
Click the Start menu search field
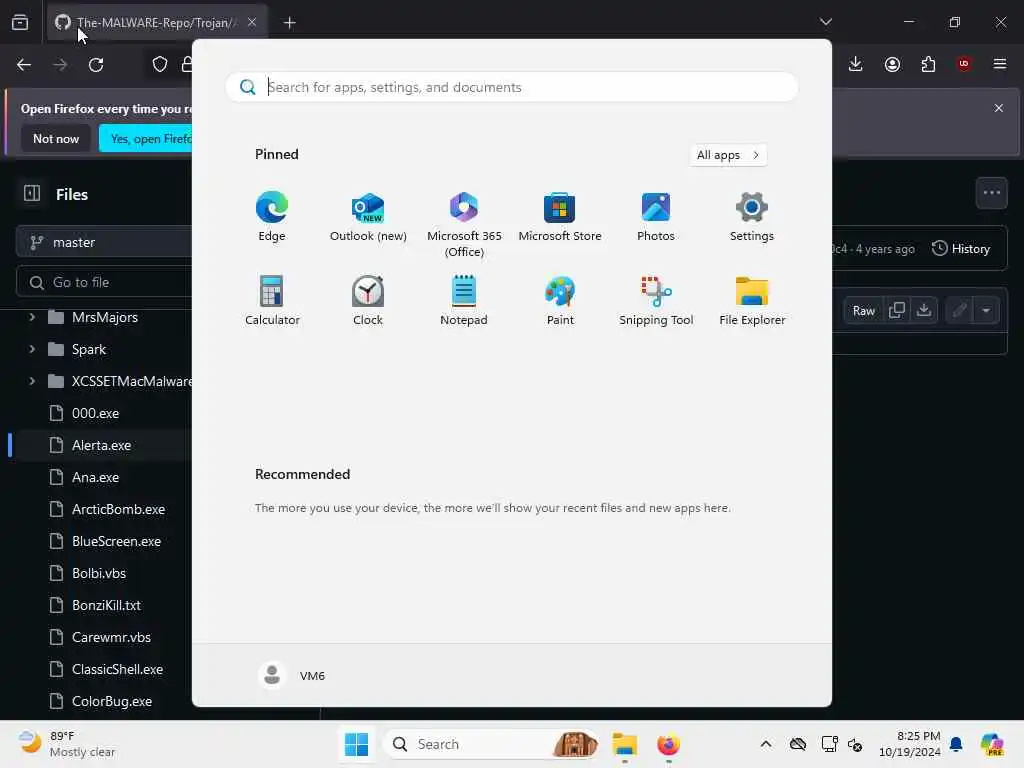click(x=511, y=87)
